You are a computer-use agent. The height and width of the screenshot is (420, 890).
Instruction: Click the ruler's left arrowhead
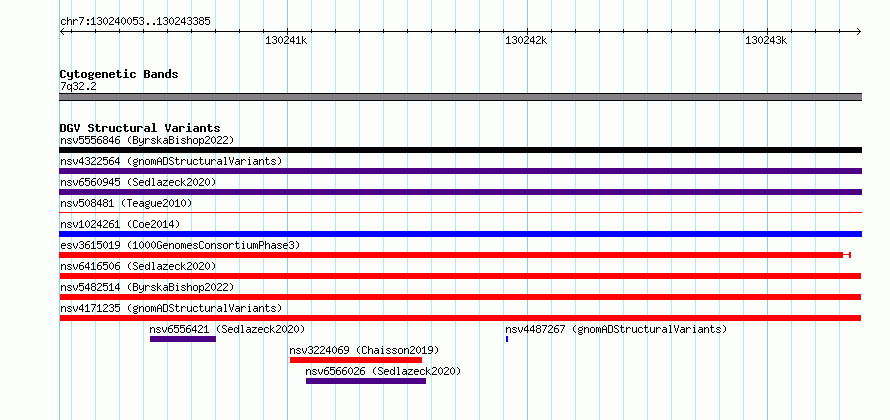62,32
